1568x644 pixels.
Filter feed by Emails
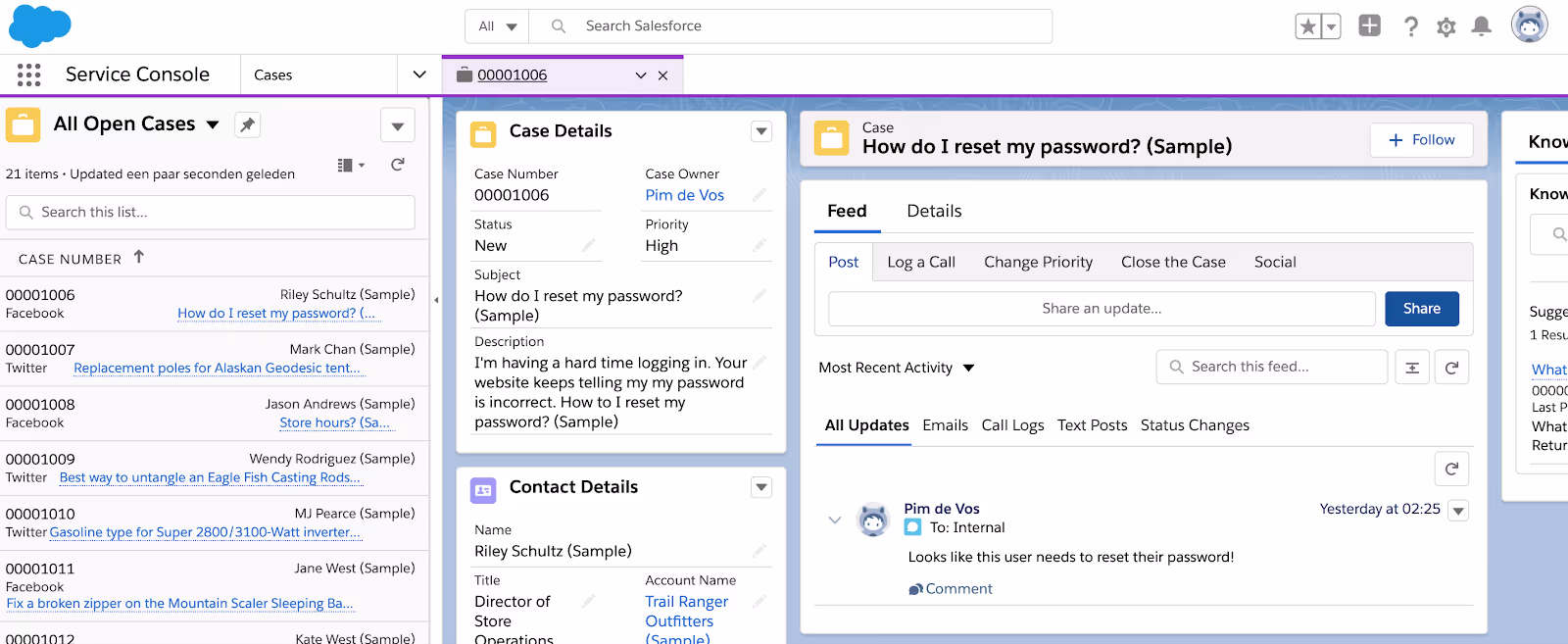pyautogui.click(x=945, y=425)
